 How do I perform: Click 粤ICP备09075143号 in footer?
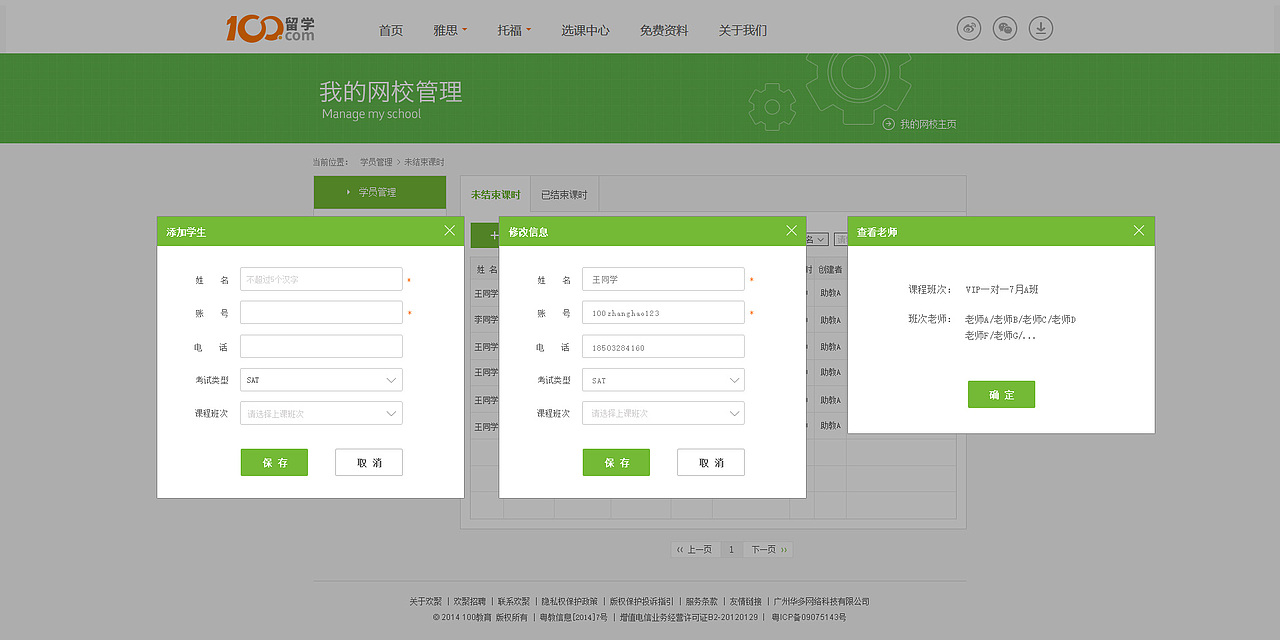point(809,618)
